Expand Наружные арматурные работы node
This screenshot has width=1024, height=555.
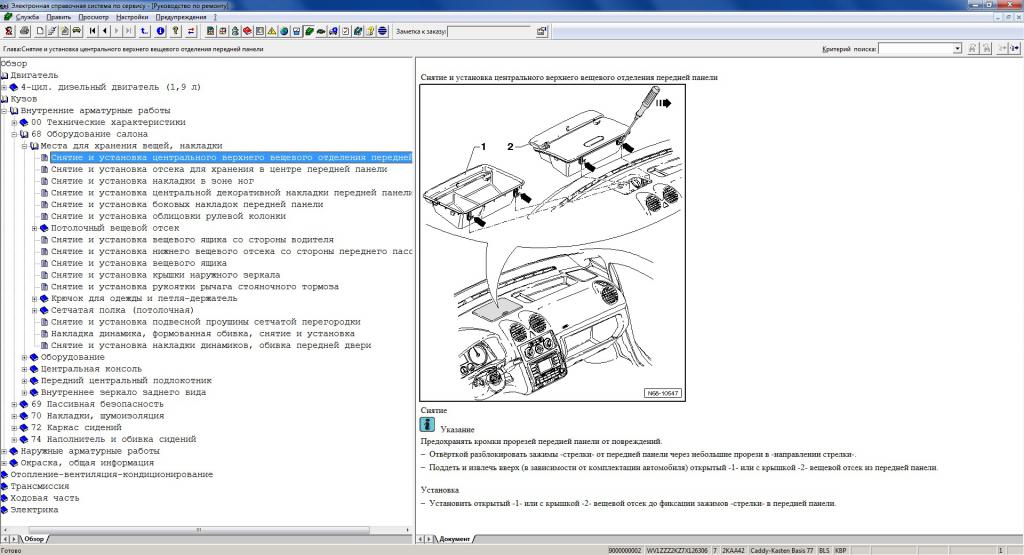(4, 451)
